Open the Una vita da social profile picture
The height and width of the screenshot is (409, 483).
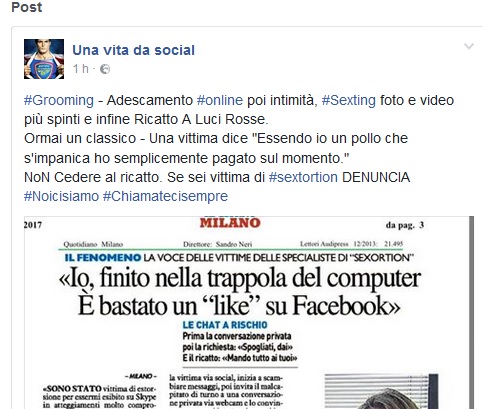pyautogui.click(x=44, y=59)
